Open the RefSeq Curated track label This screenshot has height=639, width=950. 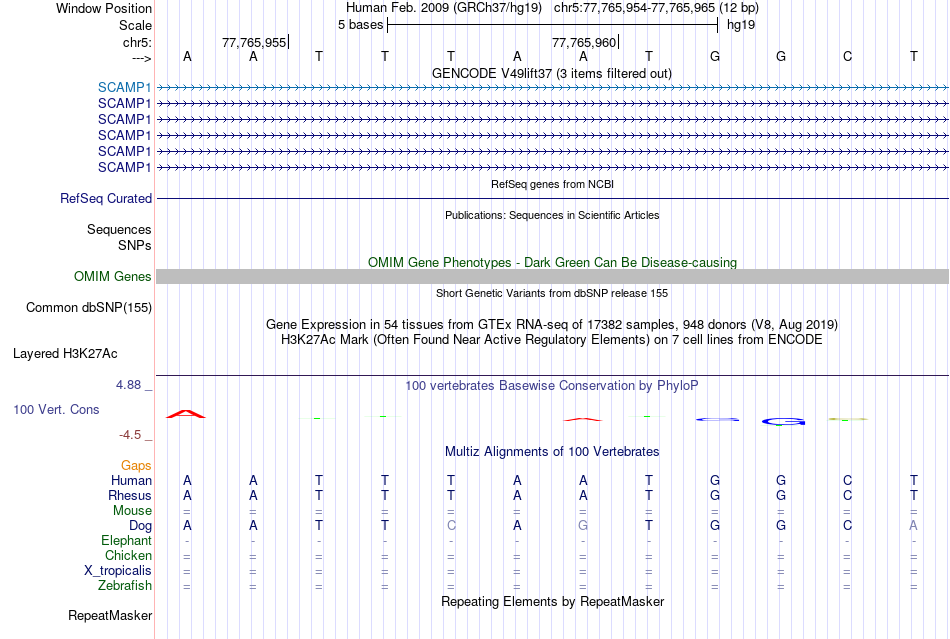point(106,198)
